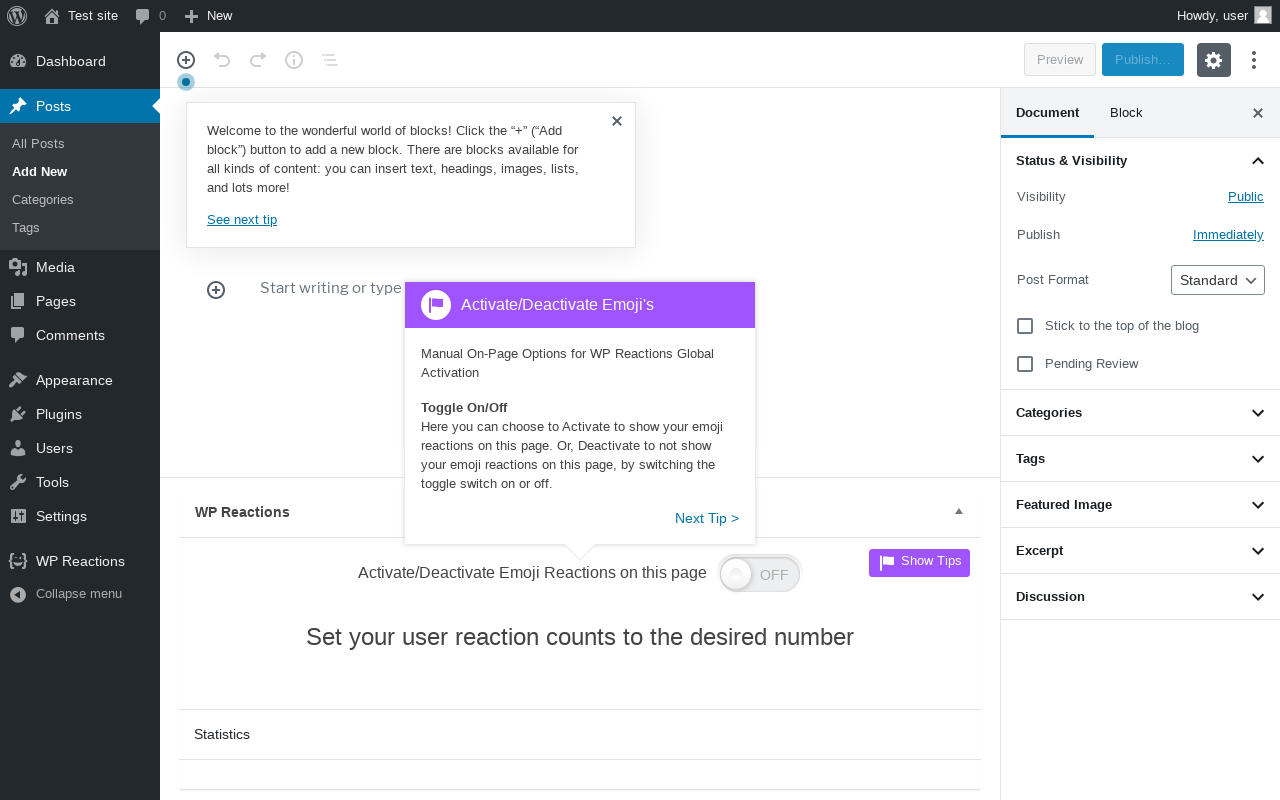
Task: Click the Redo arrow in toolbar
Action: (x=258, y=60)
